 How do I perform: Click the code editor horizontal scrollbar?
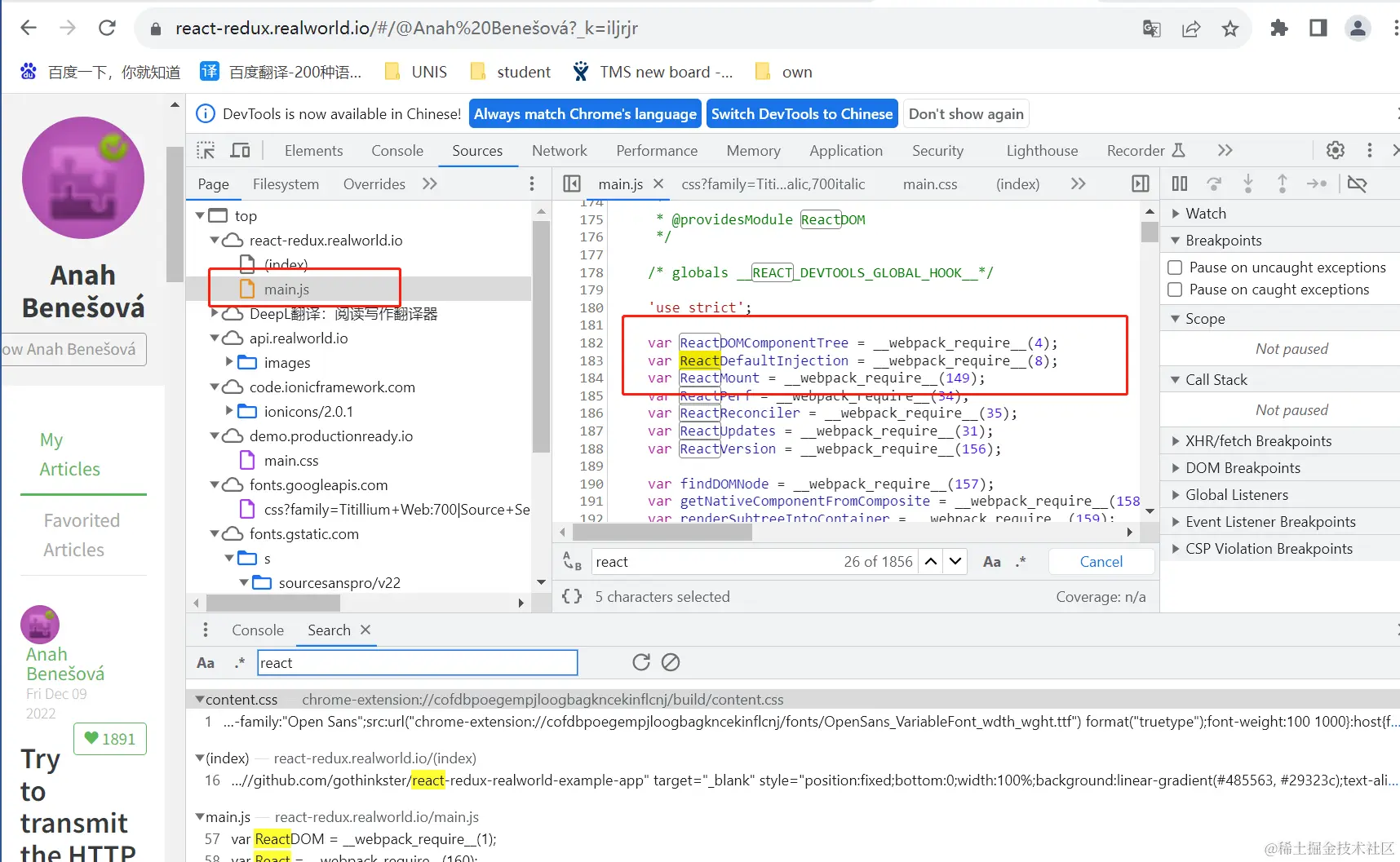662,532
